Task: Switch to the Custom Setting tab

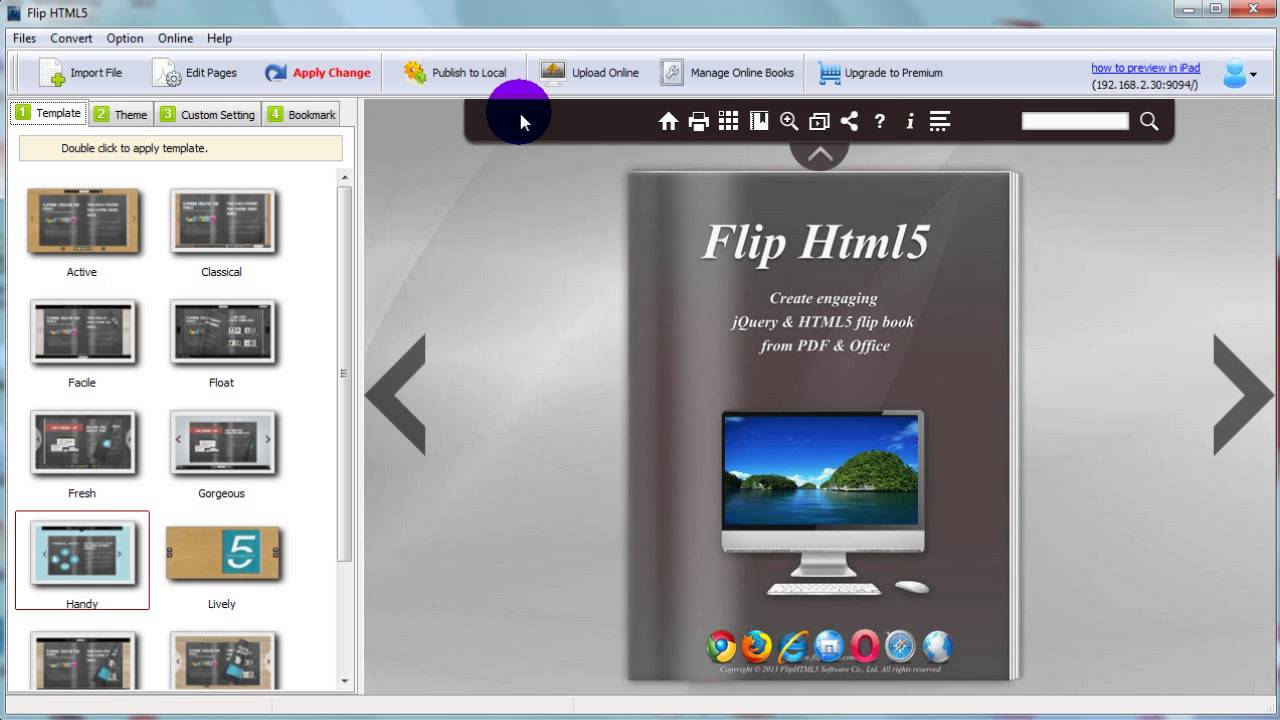Action: pyautogui.click(x=207, y=114)
